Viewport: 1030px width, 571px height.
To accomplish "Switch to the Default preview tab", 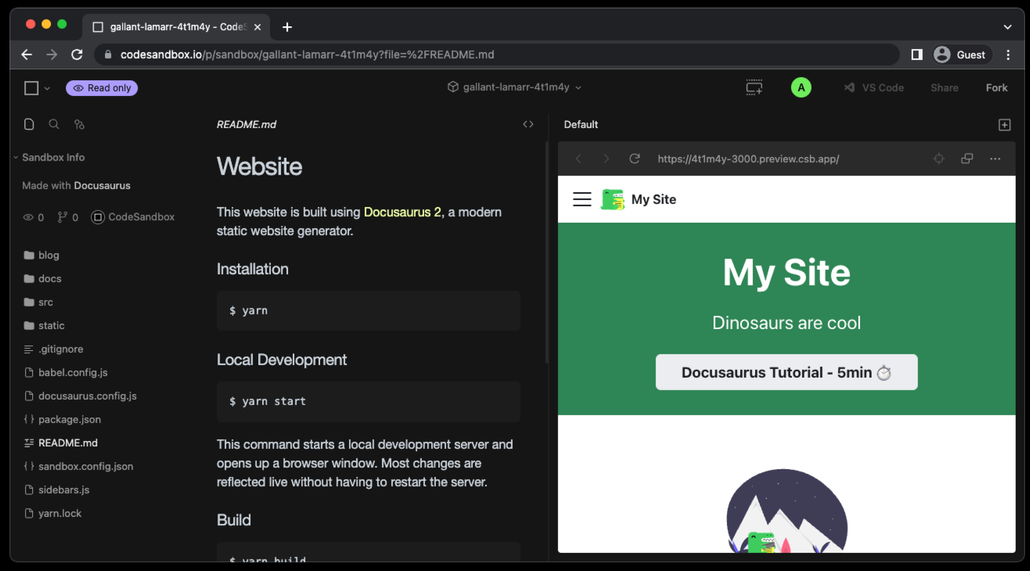I will (x=581, y=125).
